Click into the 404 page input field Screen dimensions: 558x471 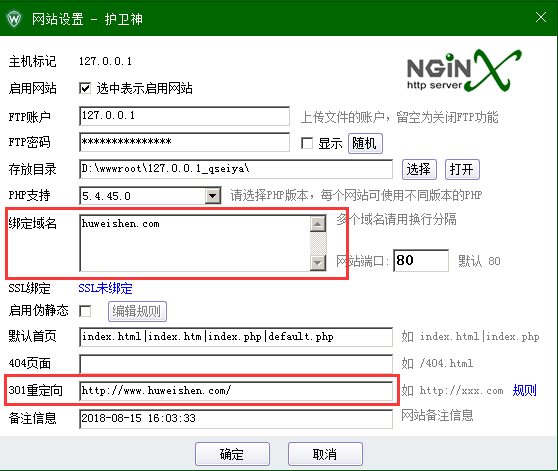tap(236, 364)
